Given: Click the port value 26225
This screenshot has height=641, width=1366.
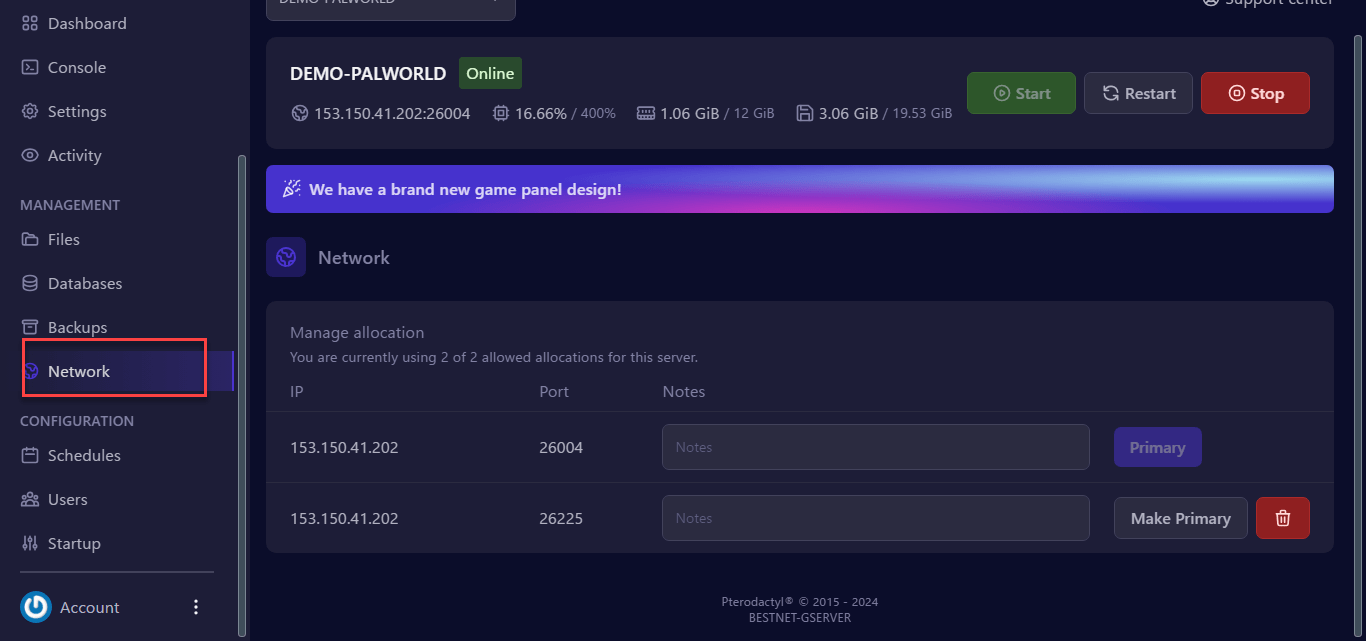Looking at the screenshot, I should [561, 518].
